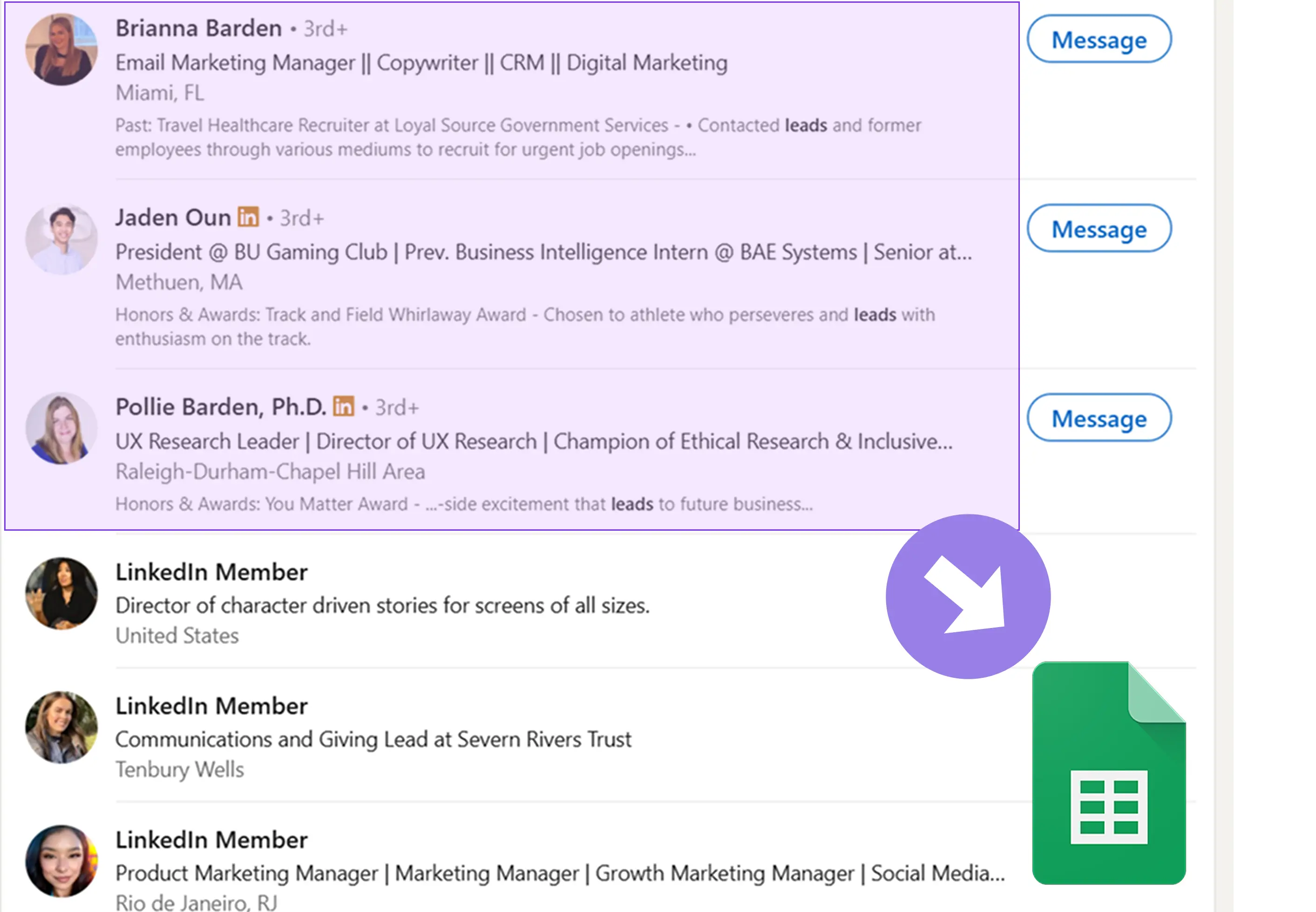Click the 'United States' location text
This screenshot has height=912, width=1316.
pos(176,635)
